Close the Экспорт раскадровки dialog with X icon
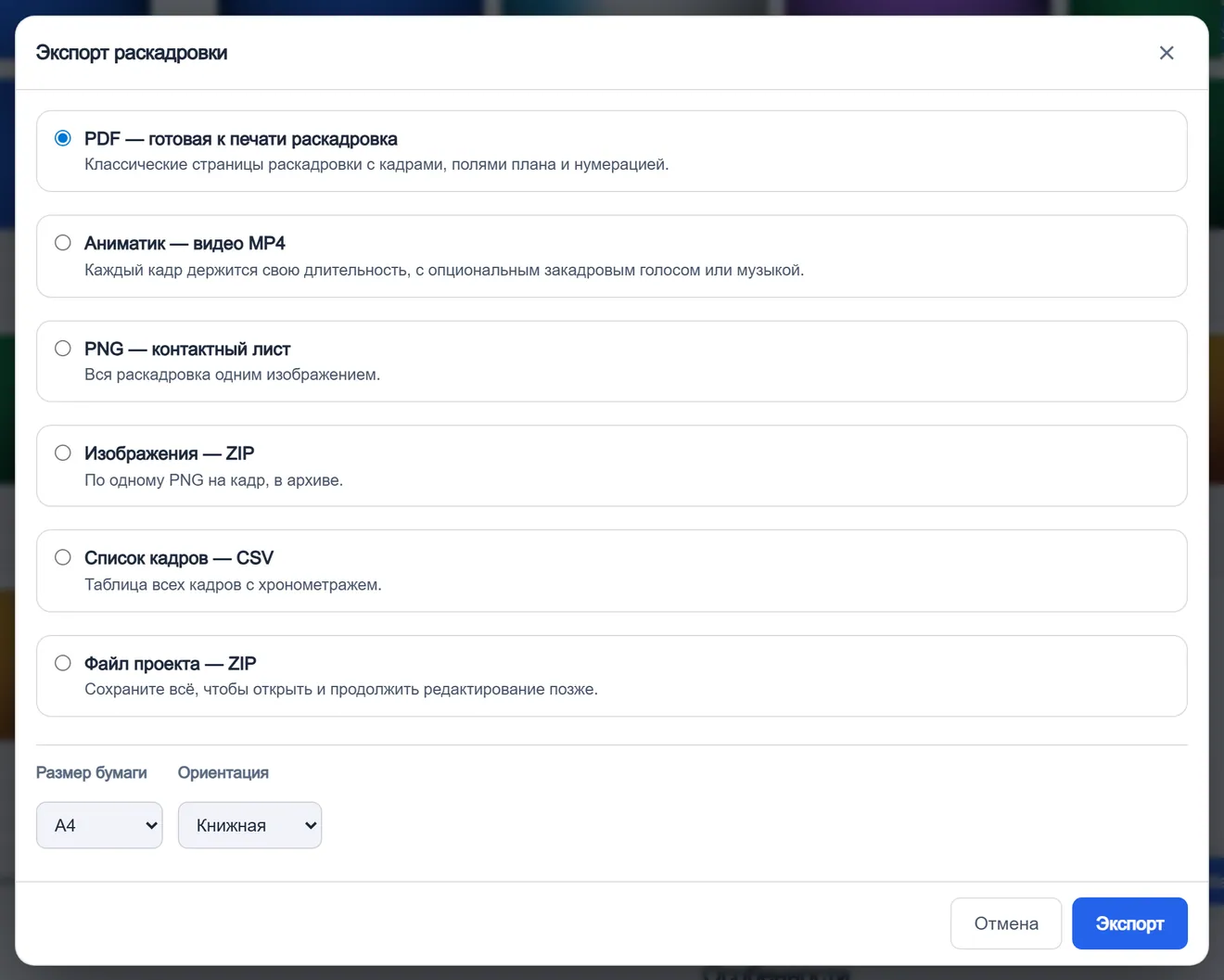1224x980 pixels. click(x=1167, y=53)
